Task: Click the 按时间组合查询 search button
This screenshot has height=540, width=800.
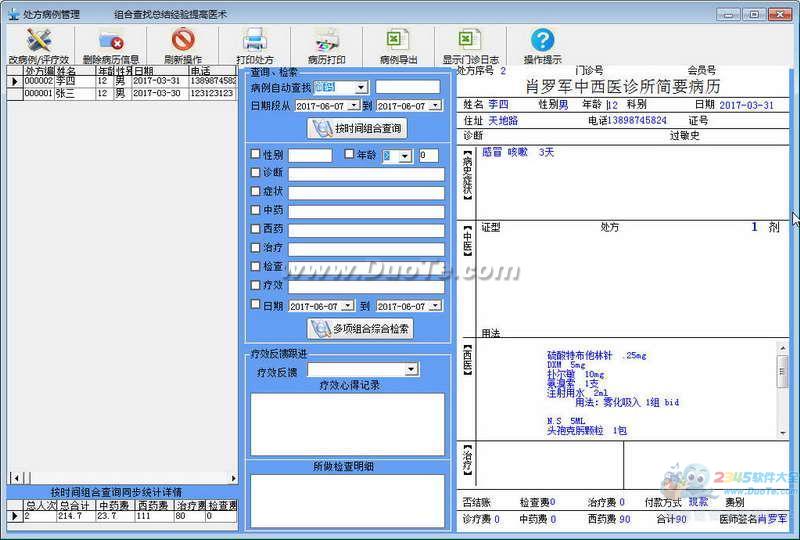Action: 357,128
